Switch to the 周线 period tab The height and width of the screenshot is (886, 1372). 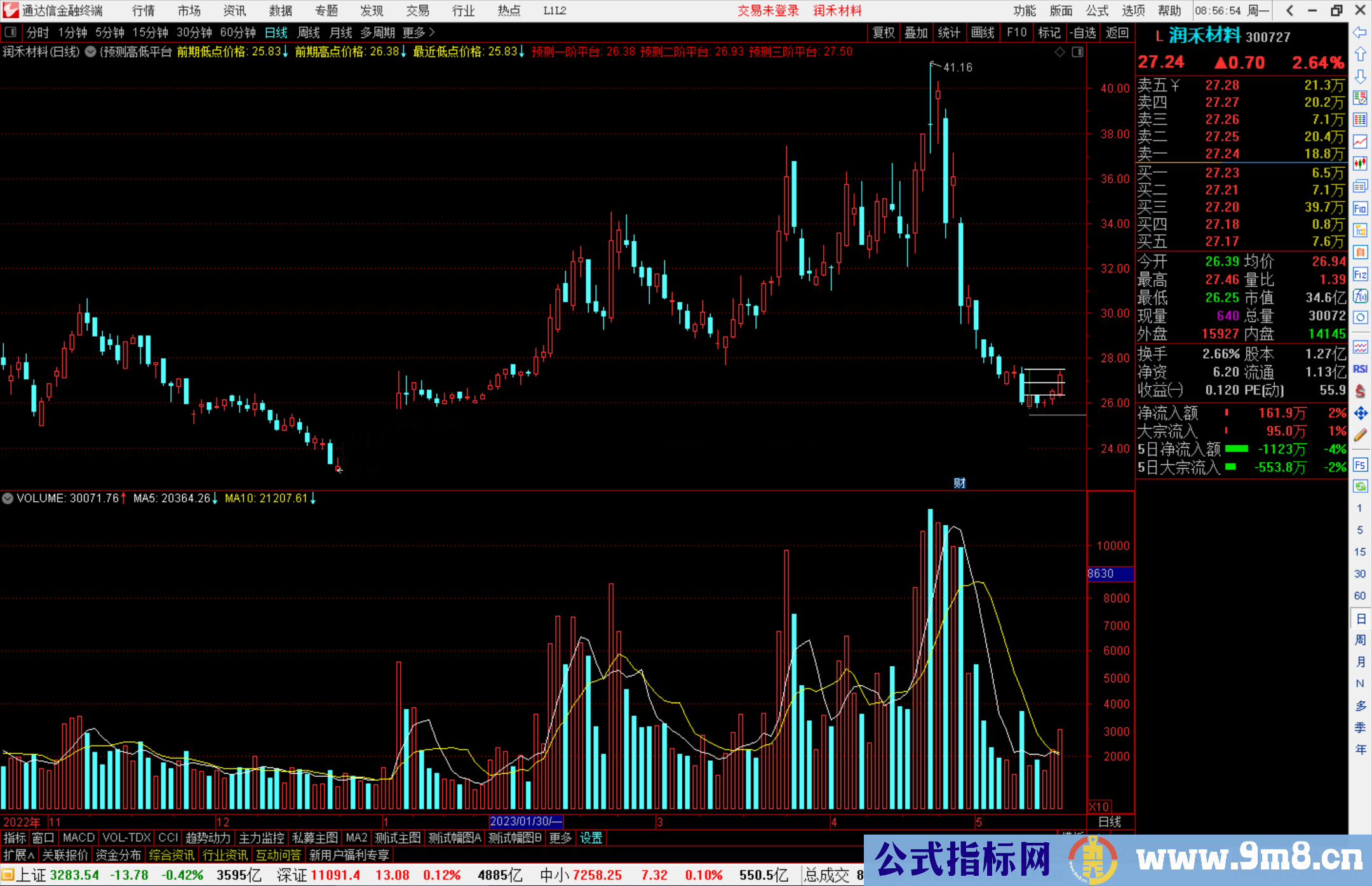tap(309, 32)
